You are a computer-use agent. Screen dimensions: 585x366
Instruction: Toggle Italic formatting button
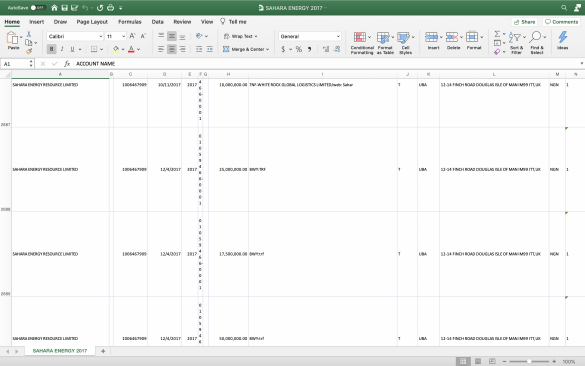tap(62, 49)
